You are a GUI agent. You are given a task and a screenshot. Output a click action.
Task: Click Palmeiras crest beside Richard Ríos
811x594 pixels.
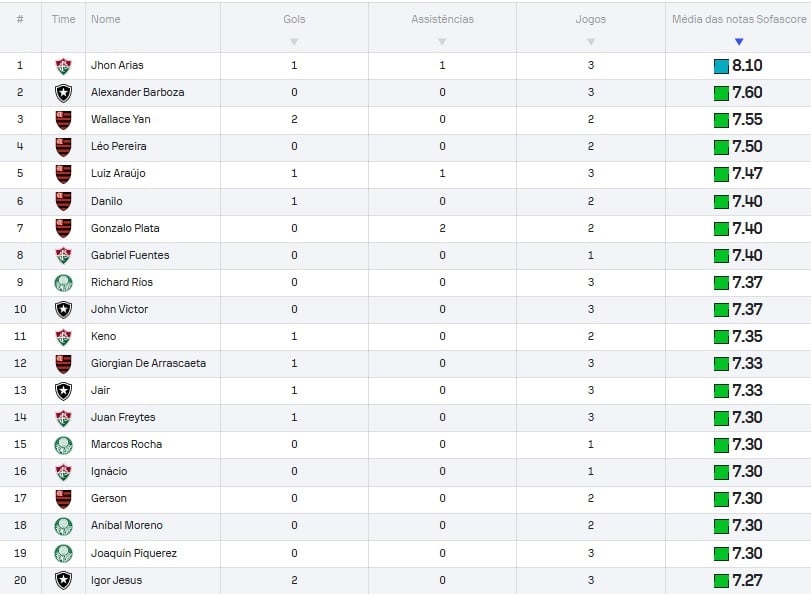click(63, 283)
